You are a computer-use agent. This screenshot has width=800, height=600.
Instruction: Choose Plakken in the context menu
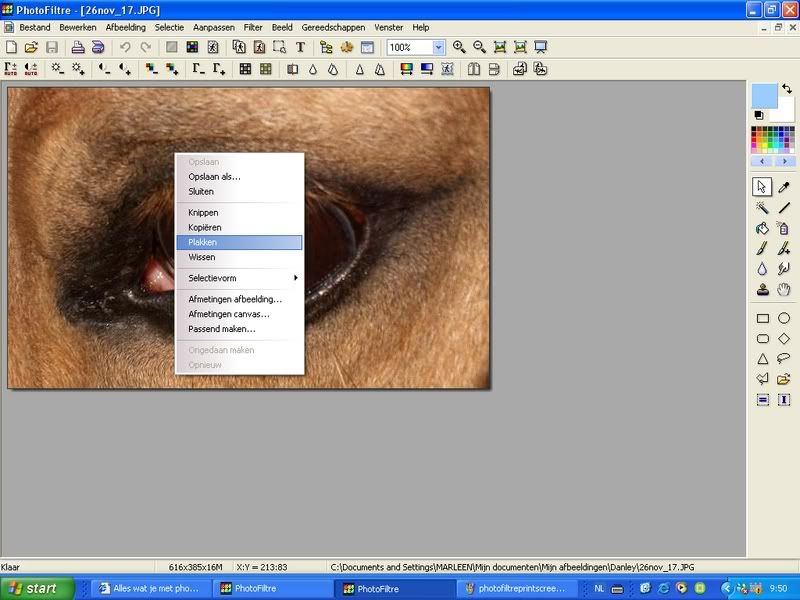pyautogui.click(x=239, y=242)
